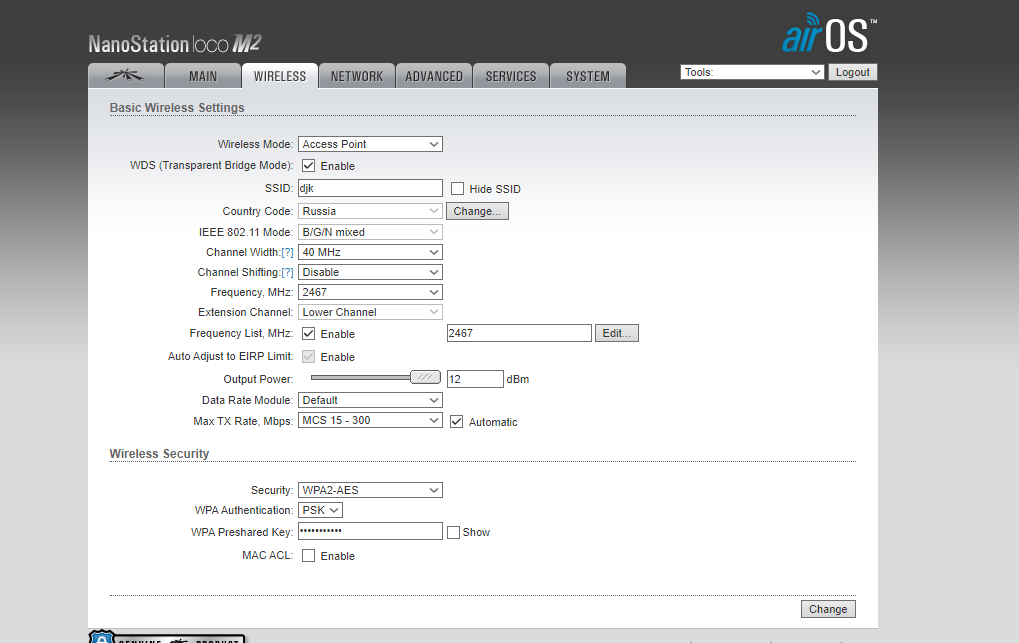Open the IEEE 802.11 Mode dropdown
The width and height of the screenshot is (1019, 643).
pos(370,232)
